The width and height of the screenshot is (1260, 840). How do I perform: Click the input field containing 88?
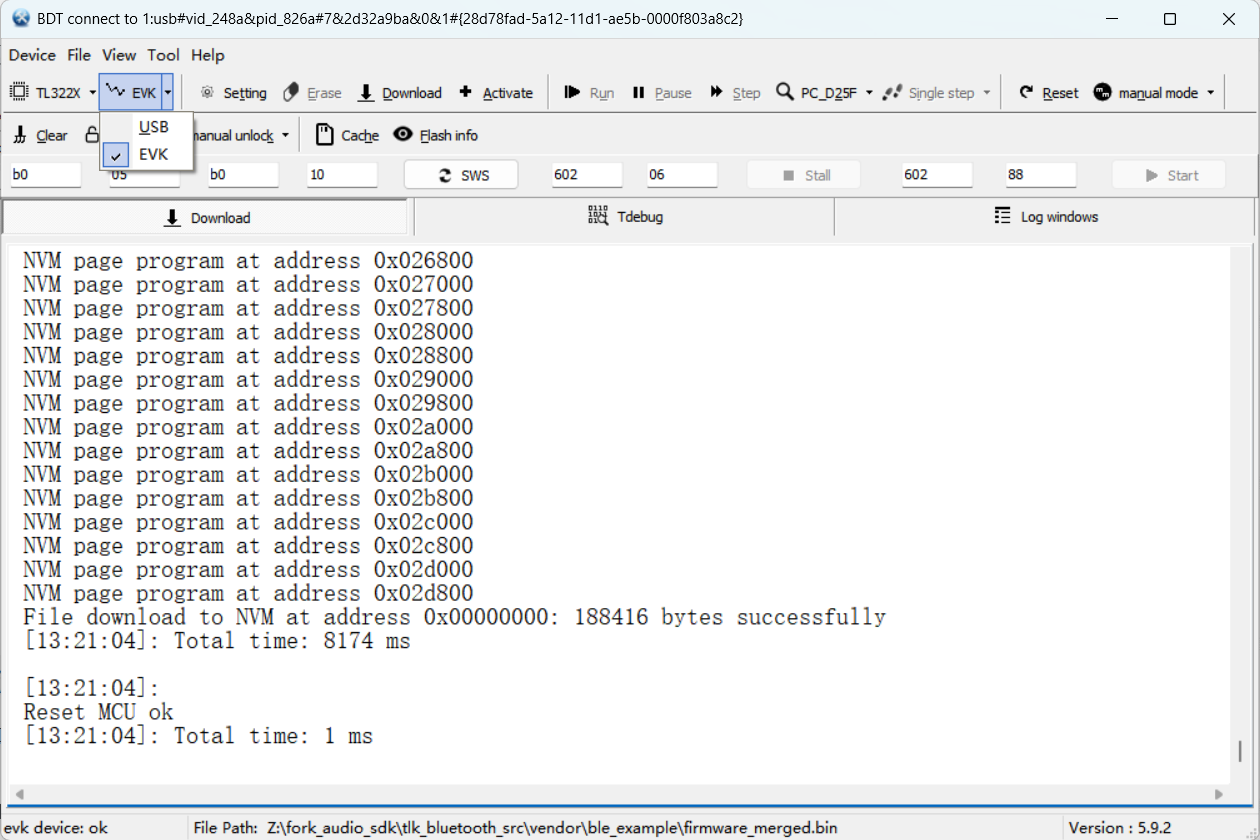(1041, 175)
